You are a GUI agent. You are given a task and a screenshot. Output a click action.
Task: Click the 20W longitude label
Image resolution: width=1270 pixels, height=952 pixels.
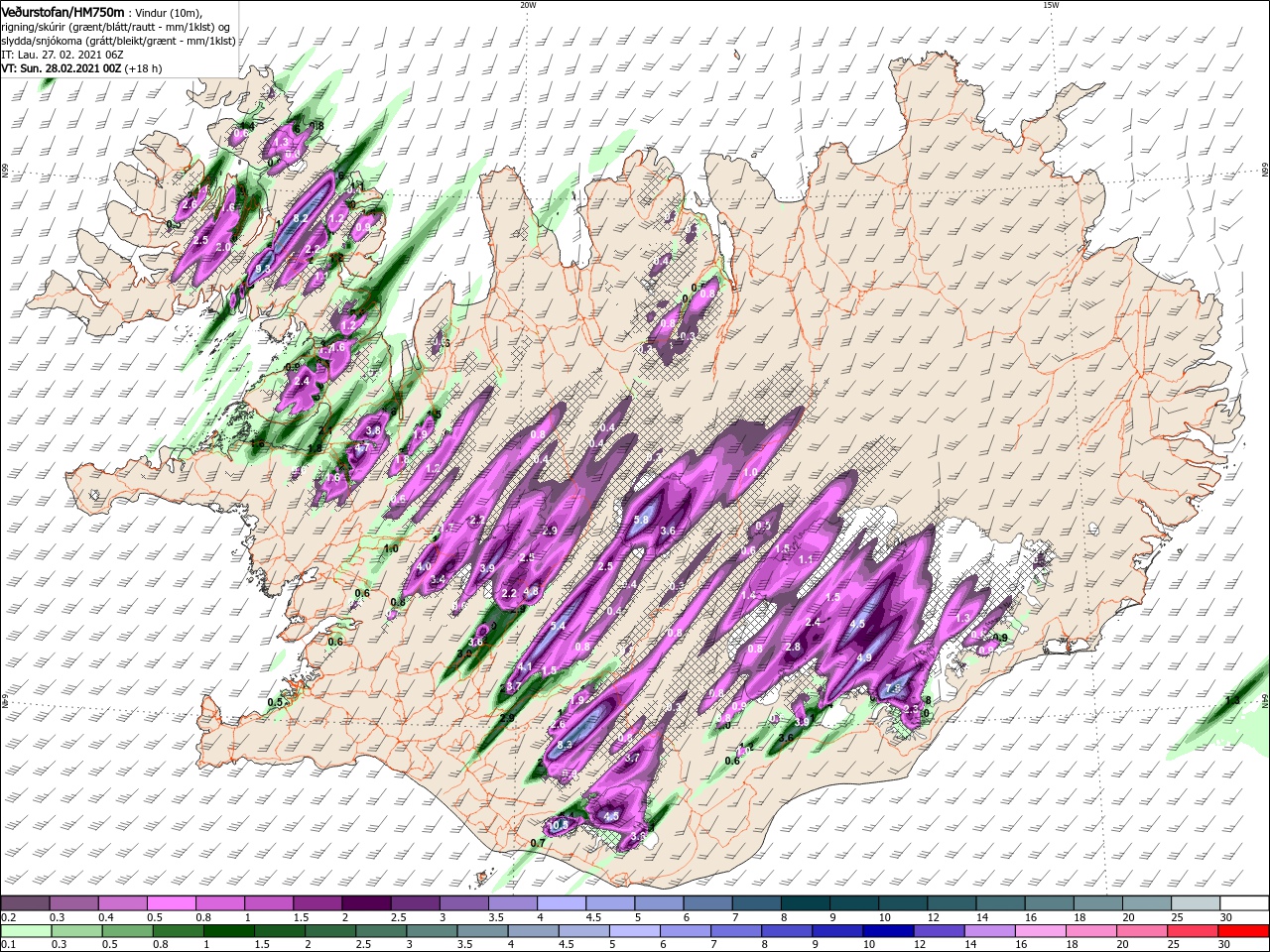[x=528, y=5]
